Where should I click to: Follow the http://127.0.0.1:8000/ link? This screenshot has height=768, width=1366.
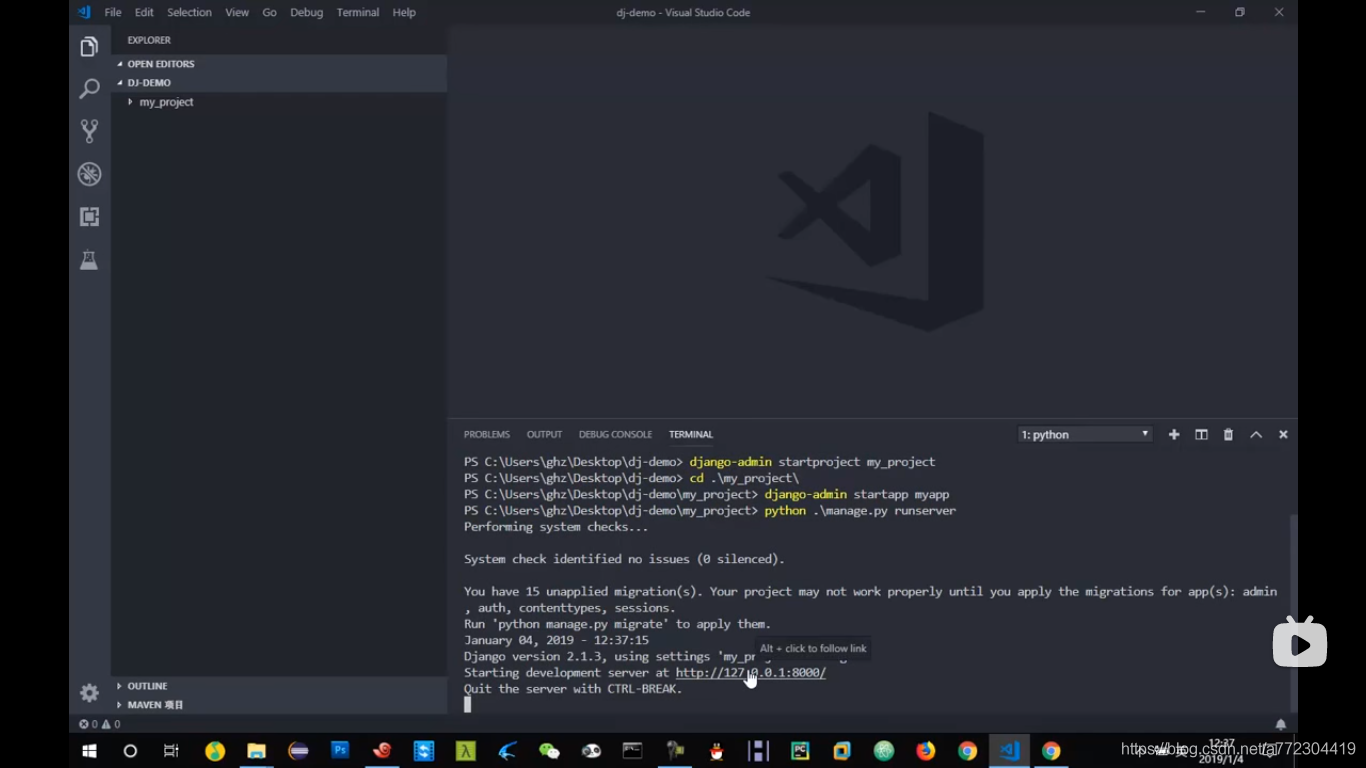click(750, 673)
